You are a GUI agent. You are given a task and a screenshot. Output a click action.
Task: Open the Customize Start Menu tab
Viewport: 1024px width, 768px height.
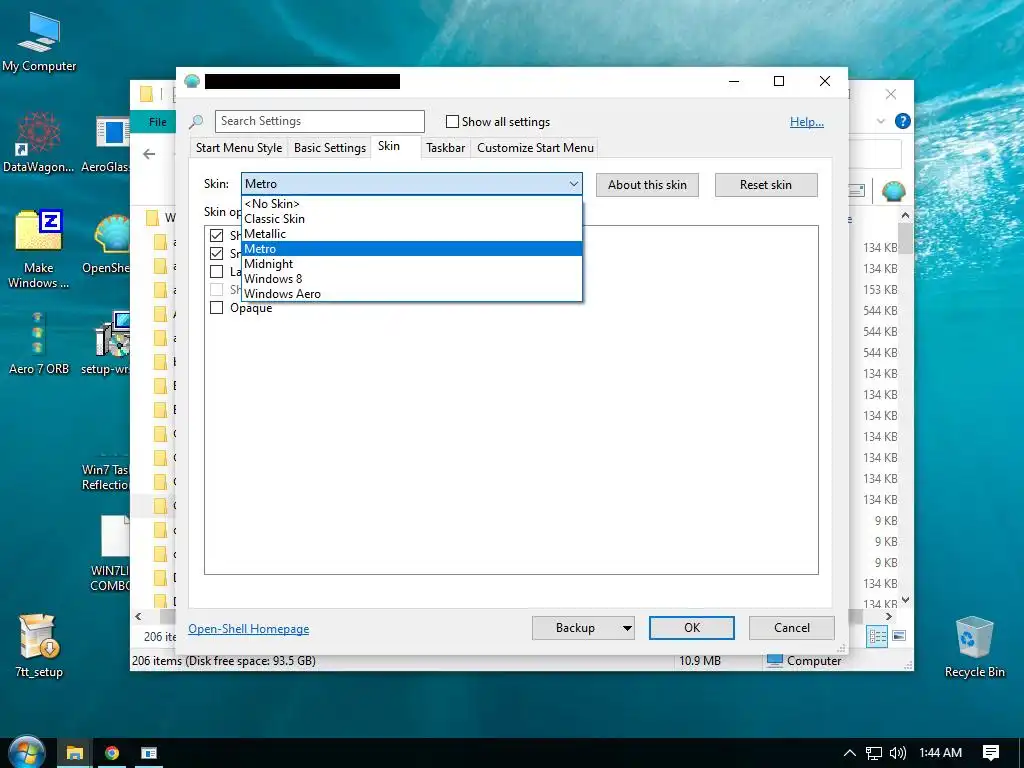(536, 148)
